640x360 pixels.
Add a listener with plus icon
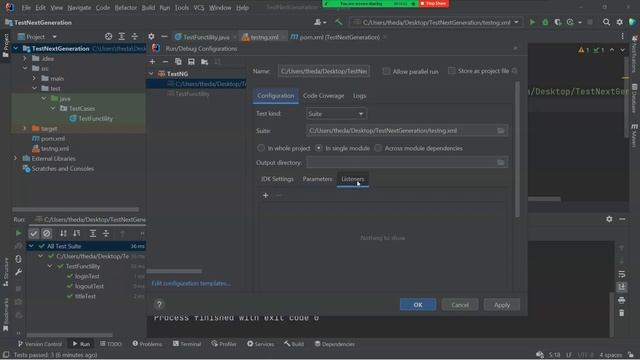point(265,196)
